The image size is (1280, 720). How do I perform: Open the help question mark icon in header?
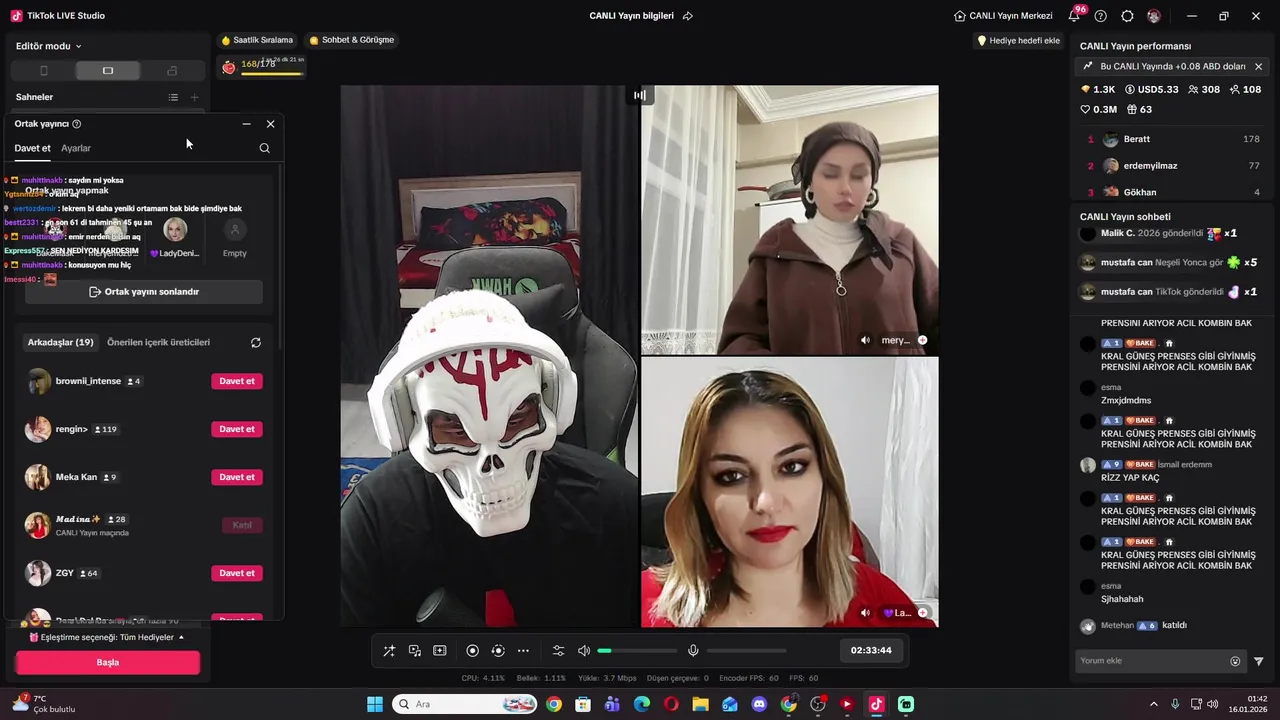[1101, 16]
